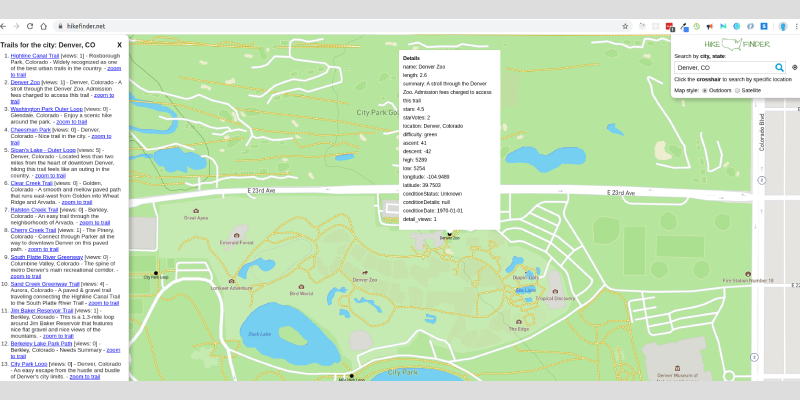Zoom to trail for Ralston Creek Trail
This screenshot has width=800, height=400.
pyautogui.click(x=95, y=222)
